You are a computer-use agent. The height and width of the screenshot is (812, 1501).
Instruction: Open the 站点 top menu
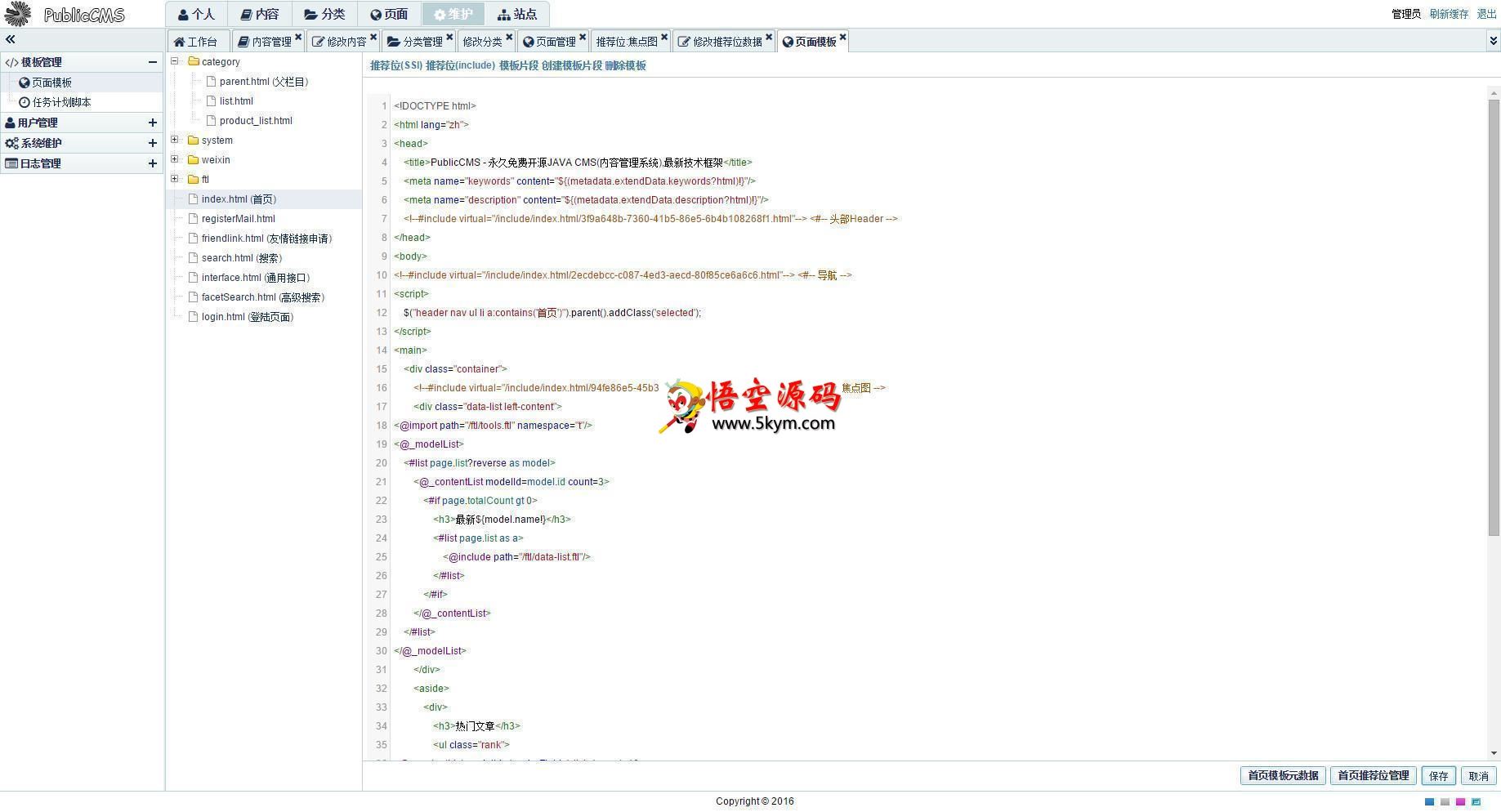click(x=517, y=14)
